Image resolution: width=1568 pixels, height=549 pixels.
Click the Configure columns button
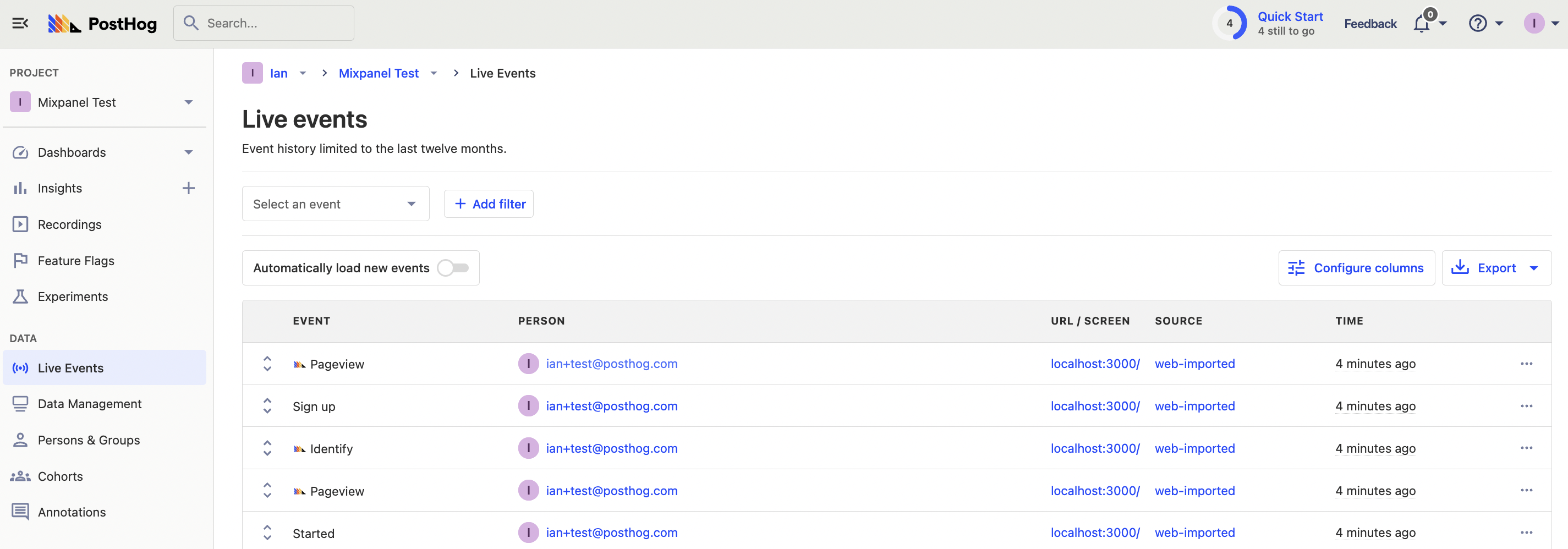1356,268
